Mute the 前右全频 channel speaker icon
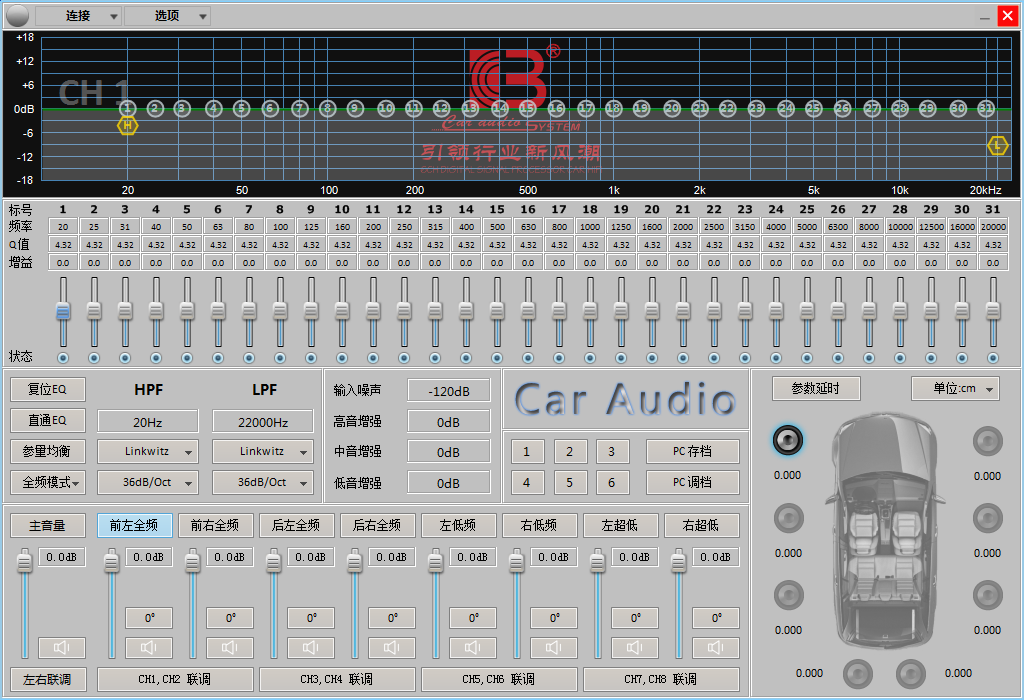Image resolution: width=1024 pixels, height=700 pixels. tap(230, 647)
